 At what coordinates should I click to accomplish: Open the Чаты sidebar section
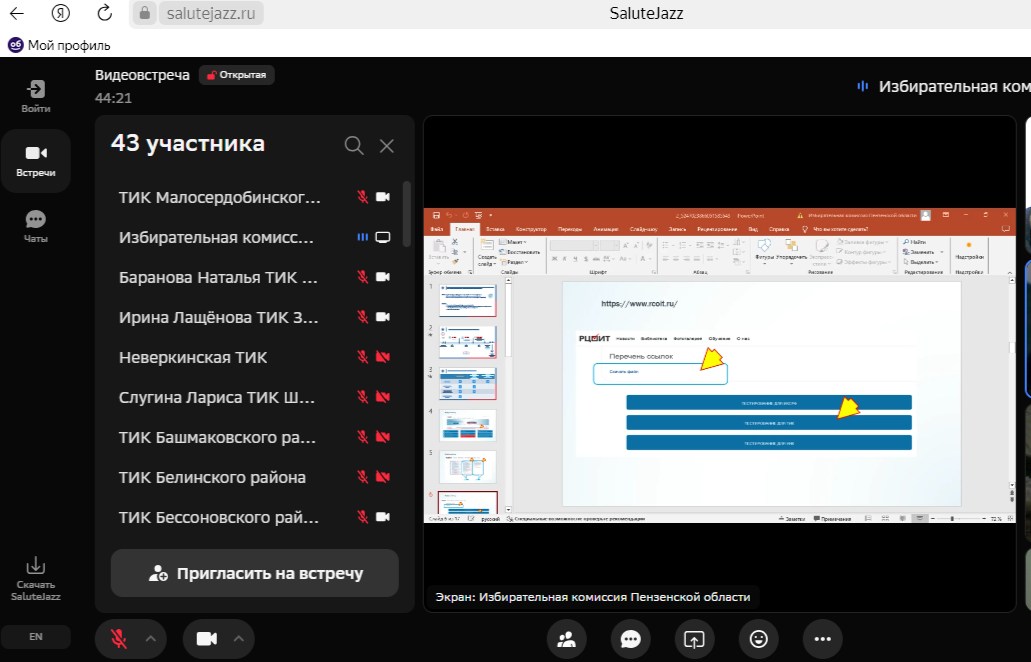coord(36,226)
